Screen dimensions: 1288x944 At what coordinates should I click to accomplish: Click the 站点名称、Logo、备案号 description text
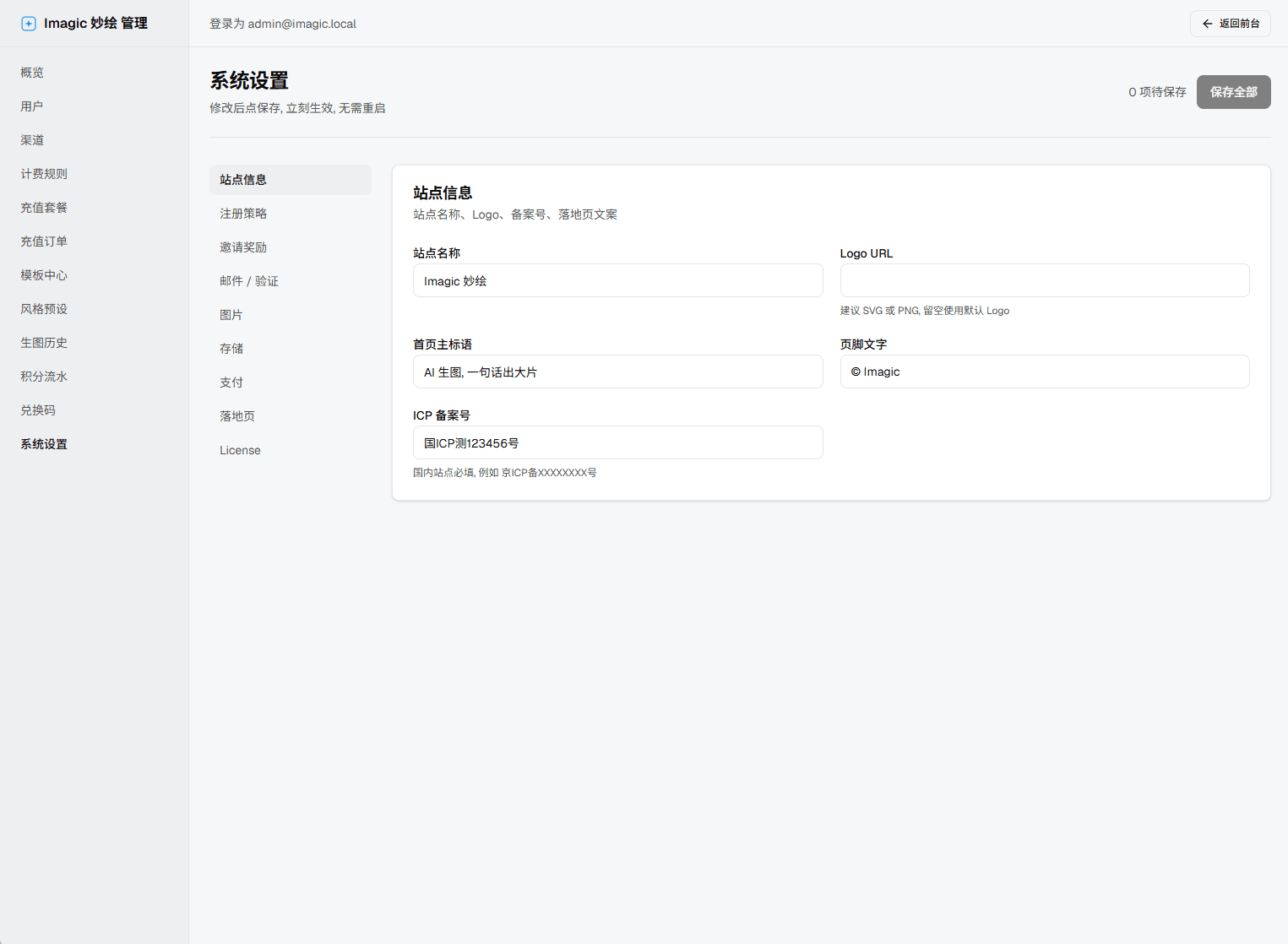tap(515, 214)
